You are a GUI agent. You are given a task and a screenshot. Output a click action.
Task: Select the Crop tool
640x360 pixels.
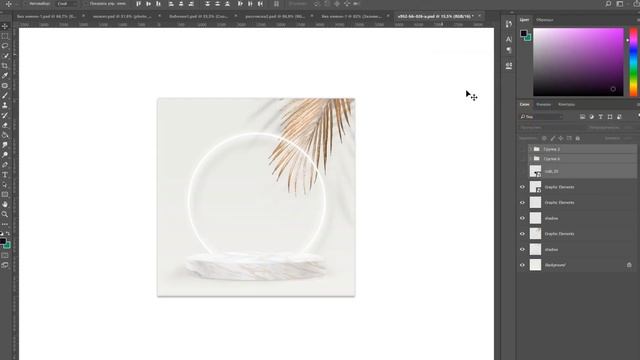[5, 65]
